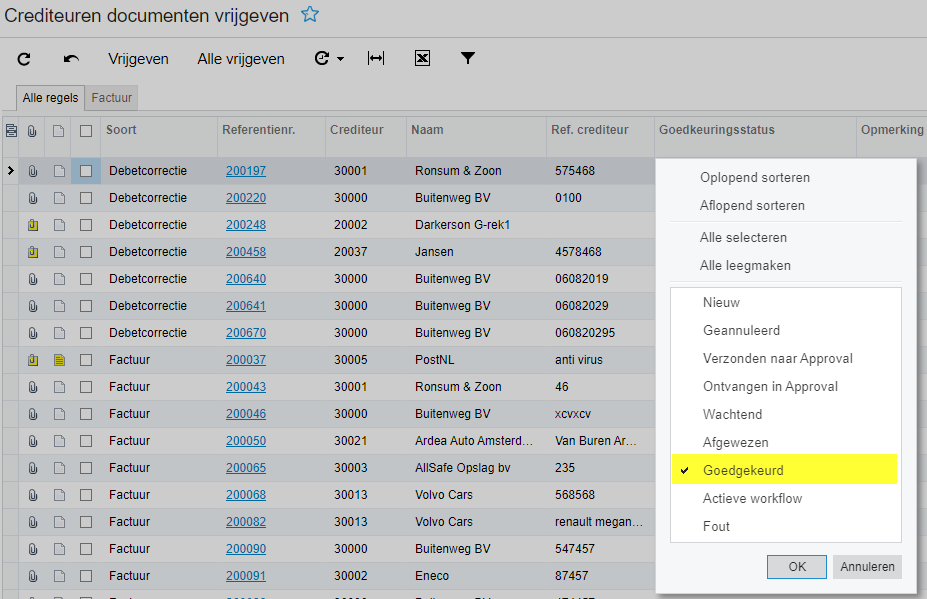Switch to the Factuur tab
This screenshot has width=927, height=599.
pyautogui.click(x=111, y=98)
